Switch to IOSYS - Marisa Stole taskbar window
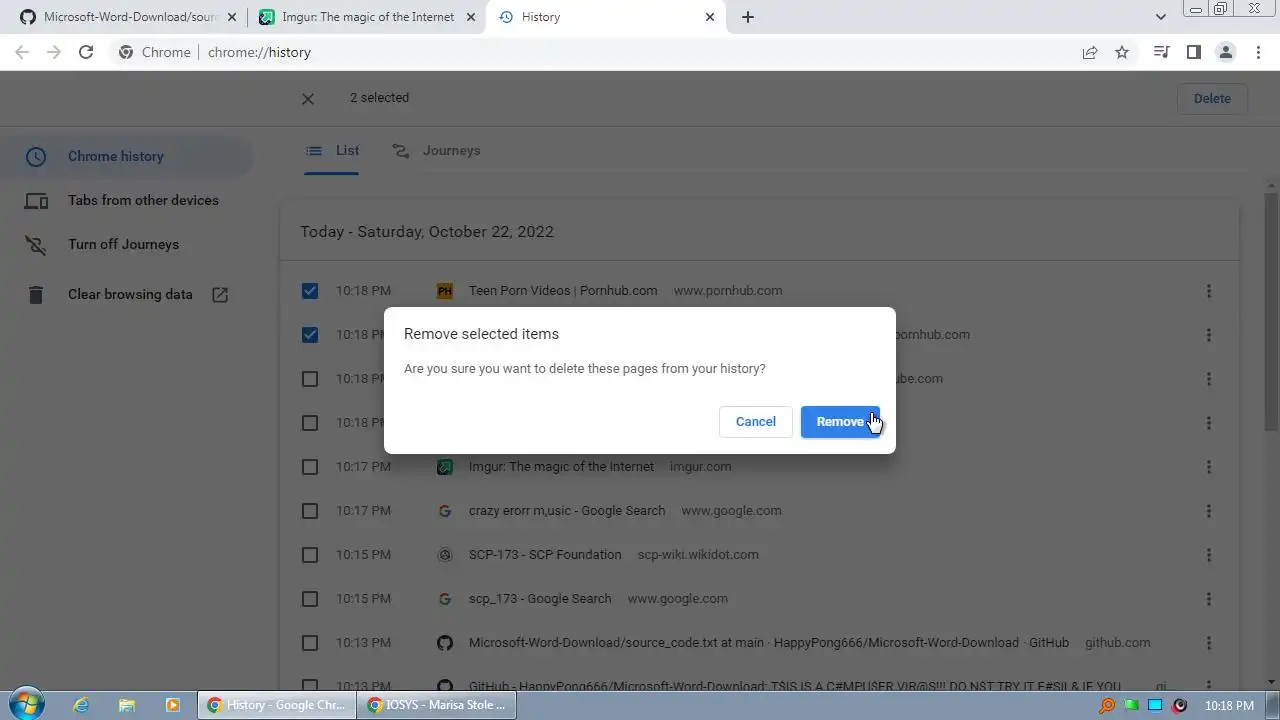The height and width of the screenshot is (720, 1280). (x=436, y=705)
